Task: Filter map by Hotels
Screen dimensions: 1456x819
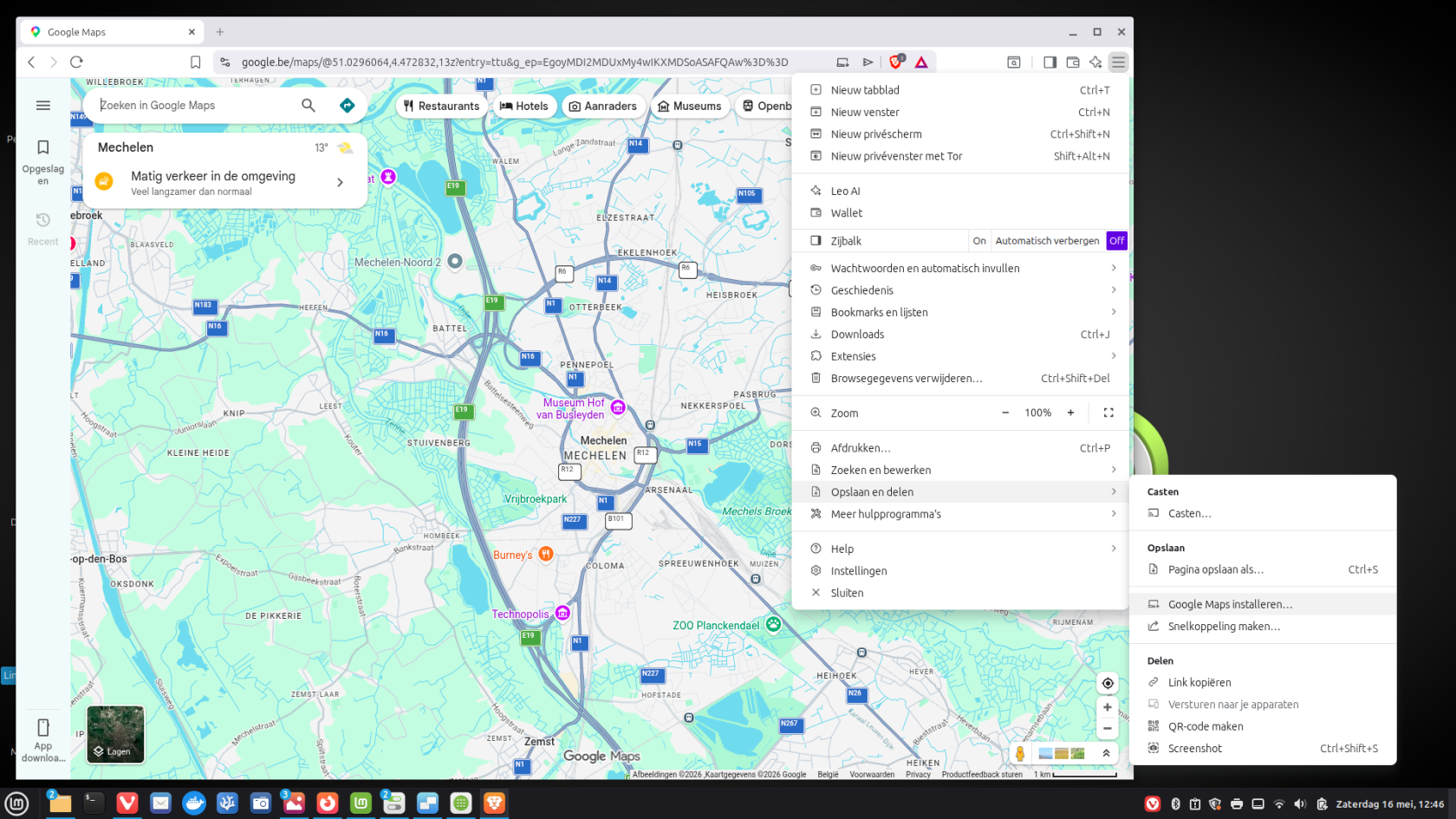Action: (x=524, y=106)
